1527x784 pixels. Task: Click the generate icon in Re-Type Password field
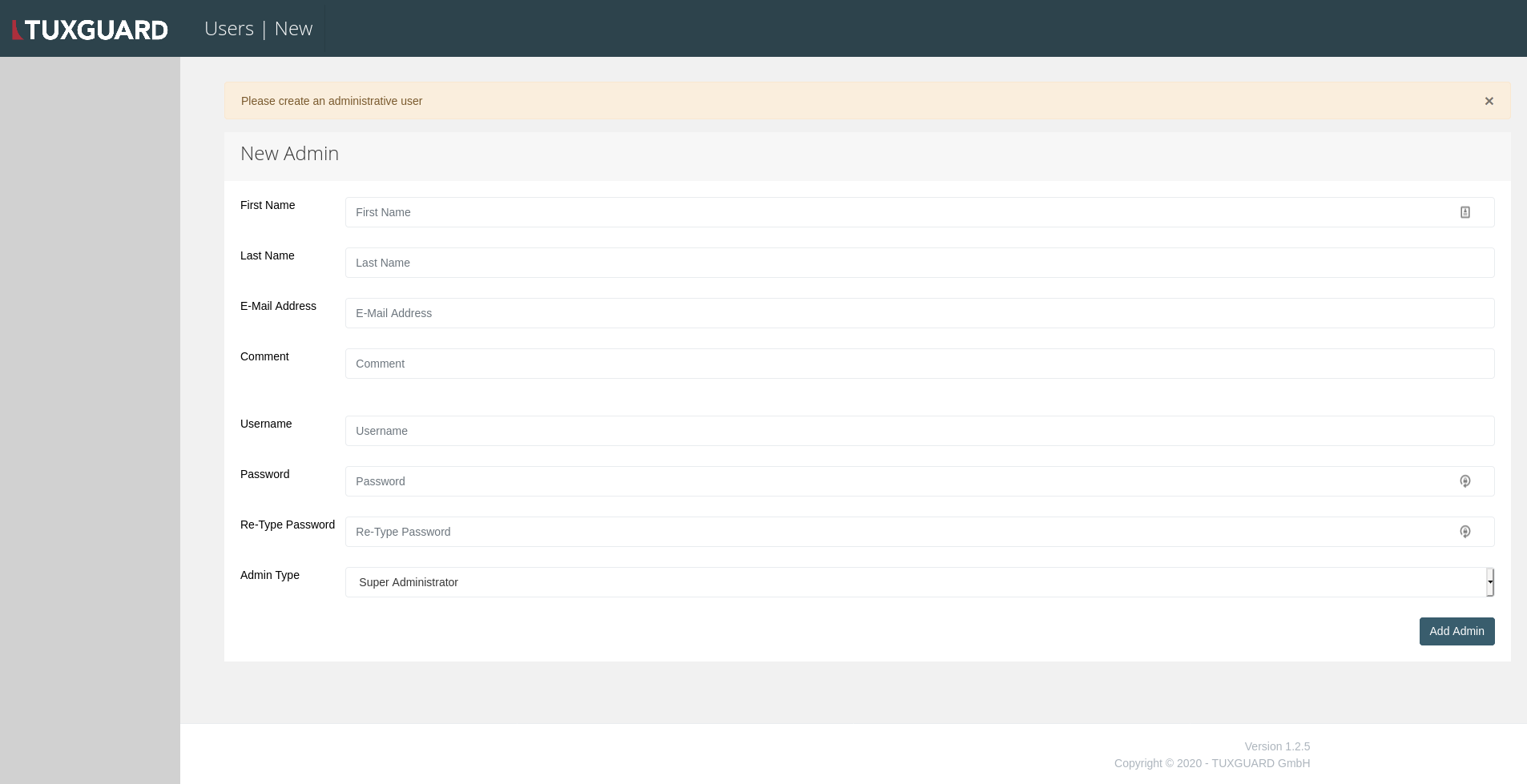[x=1465, y=532]
